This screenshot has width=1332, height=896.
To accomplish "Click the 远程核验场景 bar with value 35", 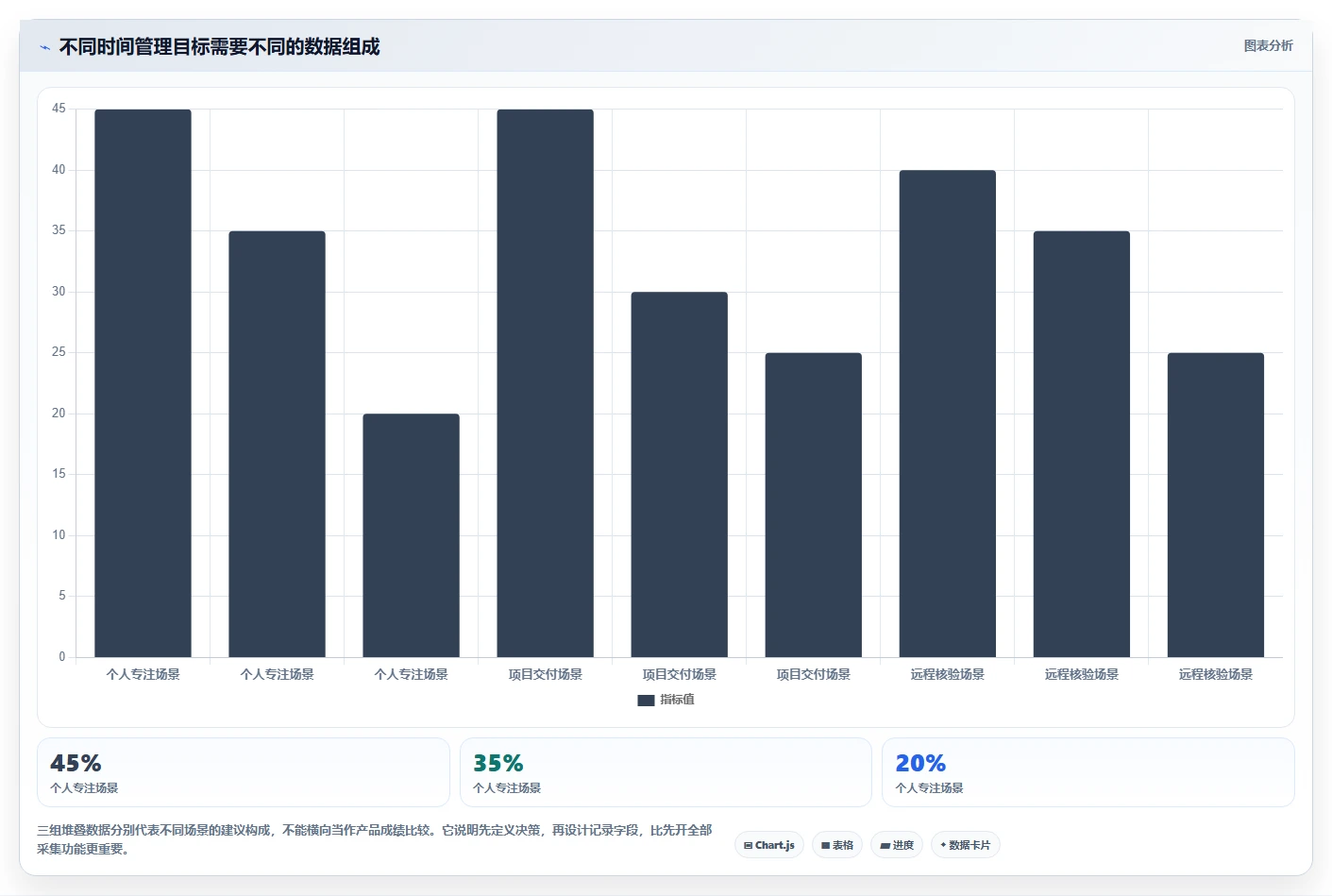I will [1081, 444].
